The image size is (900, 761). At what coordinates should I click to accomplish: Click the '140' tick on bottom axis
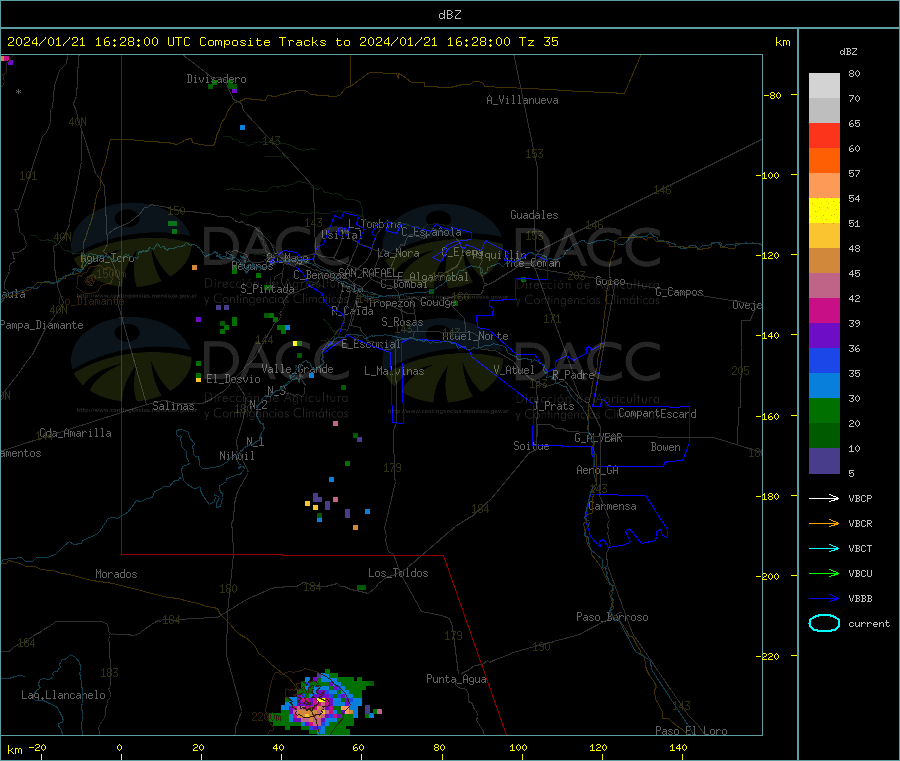(x=678, y=748)
